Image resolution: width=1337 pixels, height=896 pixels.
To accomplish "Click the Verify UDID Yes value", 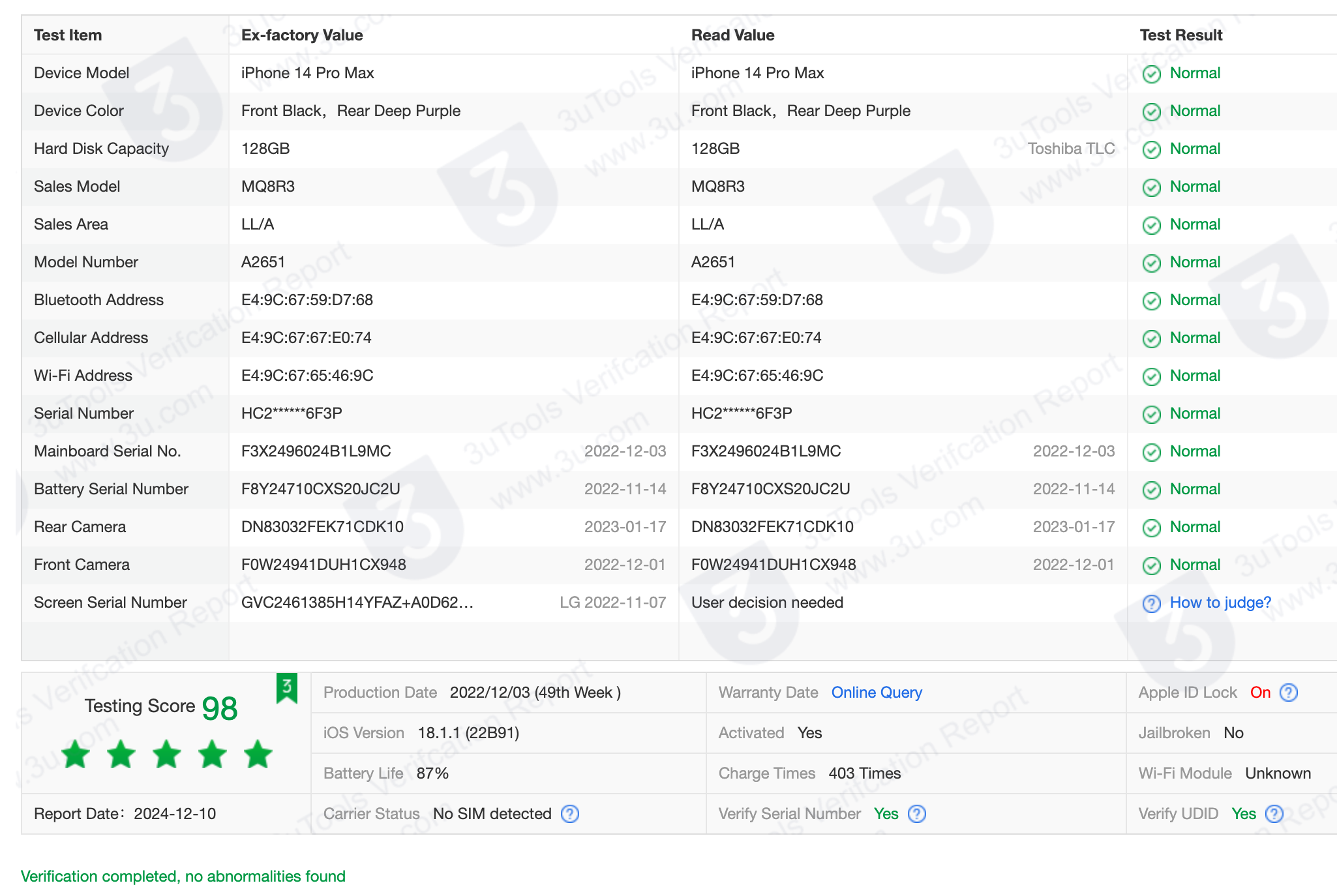I will coord(1244,814).
